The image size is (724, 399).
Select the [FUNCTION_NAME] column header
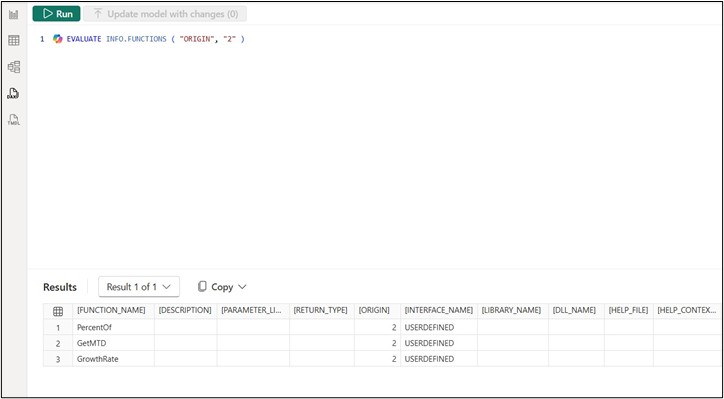pos(111,310)
